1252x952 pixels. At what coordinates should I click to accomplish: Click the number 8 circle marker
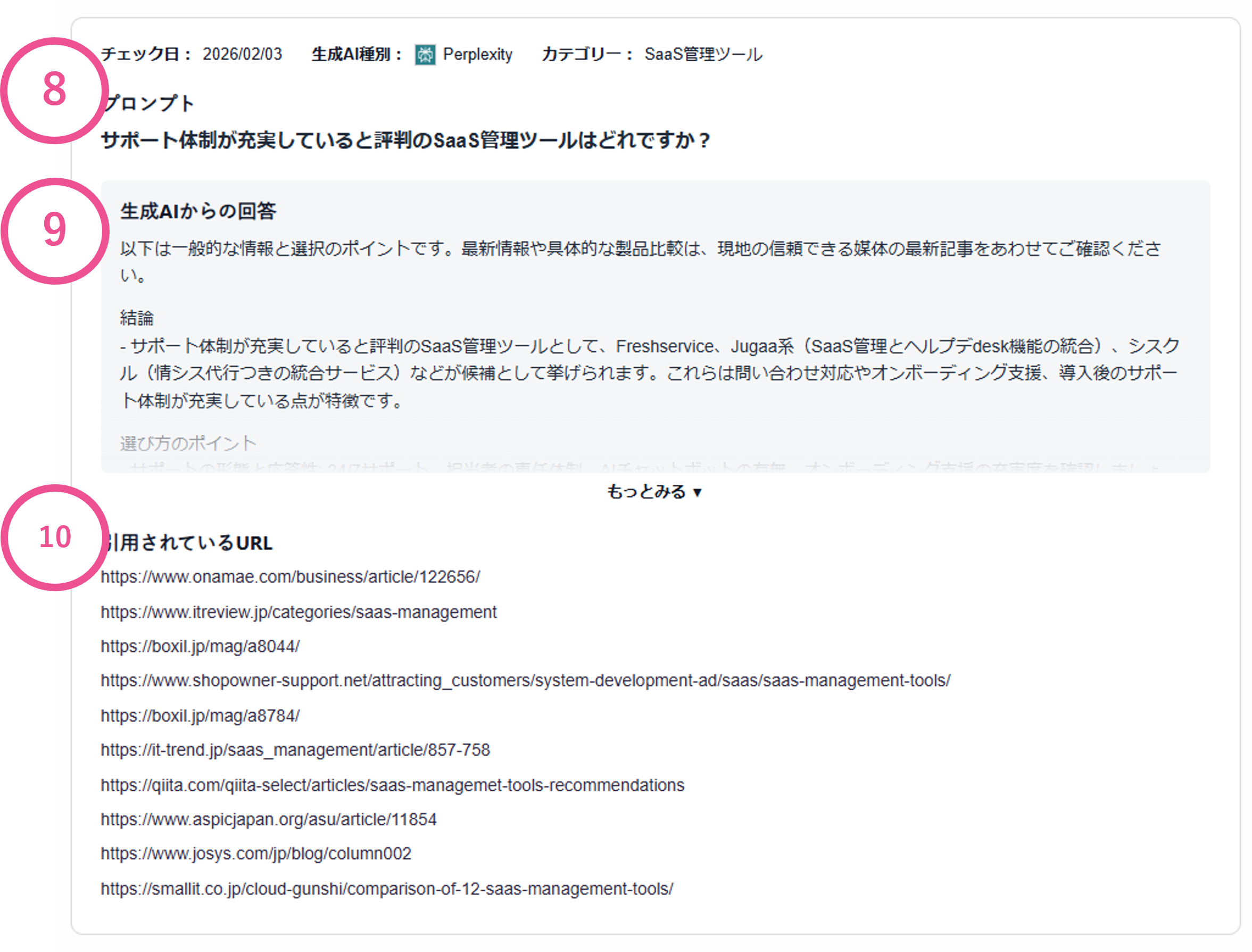54,90
